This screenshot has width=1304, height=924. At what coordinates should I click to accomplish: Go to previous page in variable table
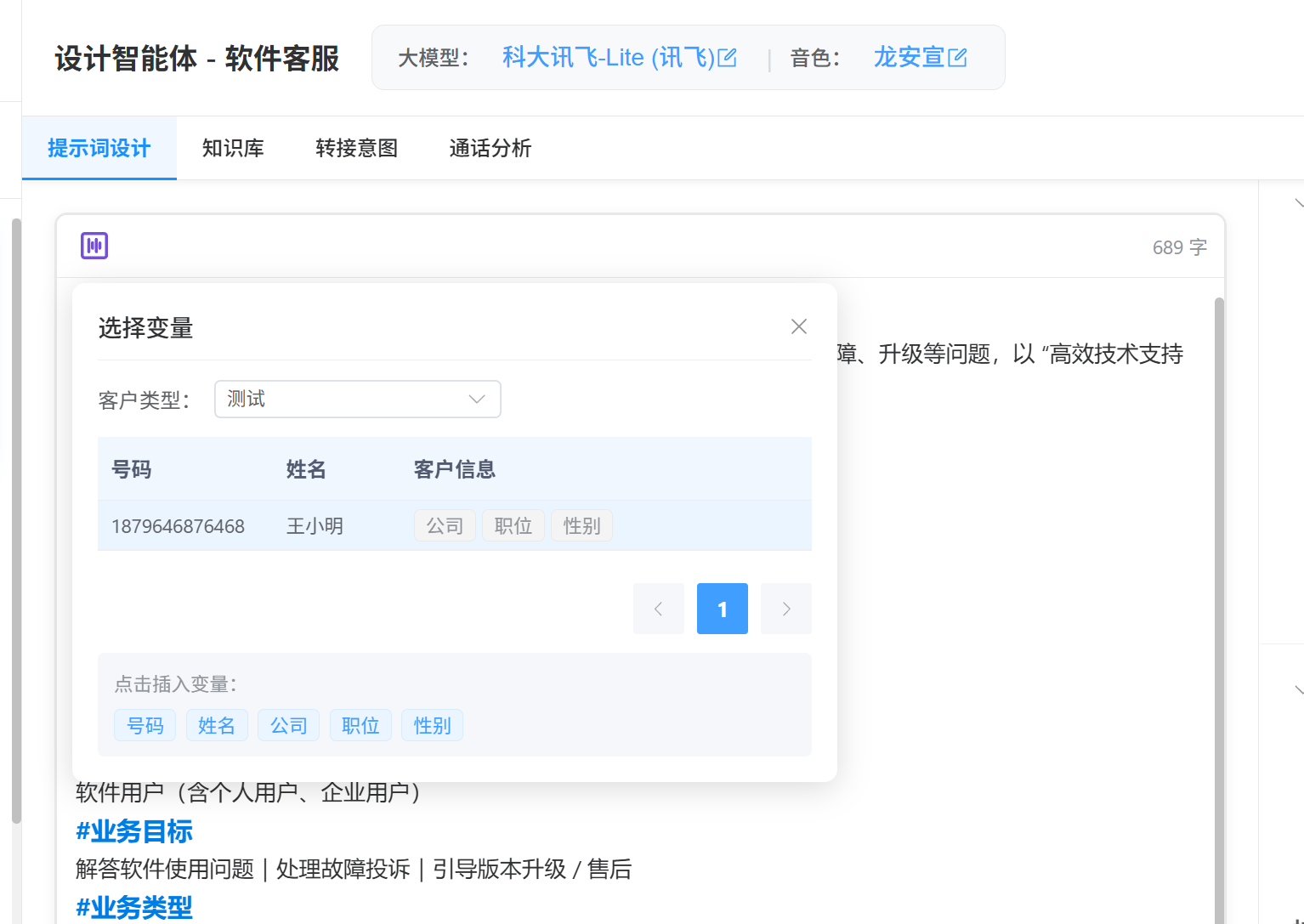click(x=658, y=609)
